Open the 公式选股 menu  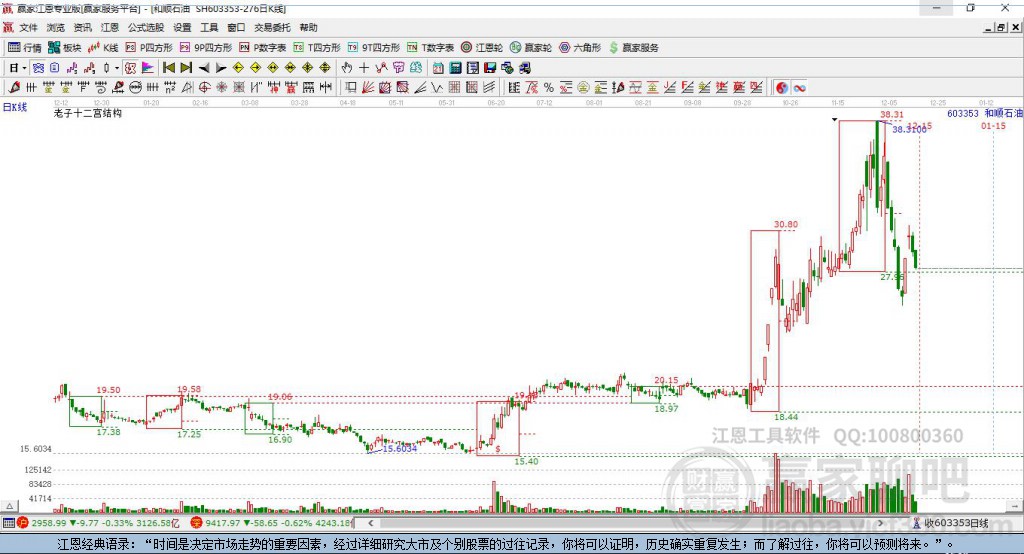coord(146,27)
